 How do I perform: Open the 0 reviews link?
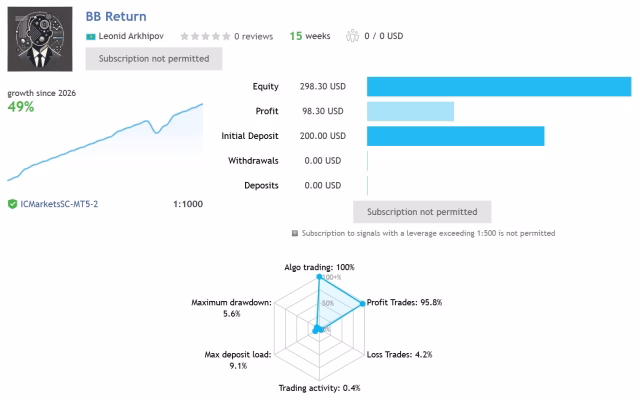click(x=253, y=36)
